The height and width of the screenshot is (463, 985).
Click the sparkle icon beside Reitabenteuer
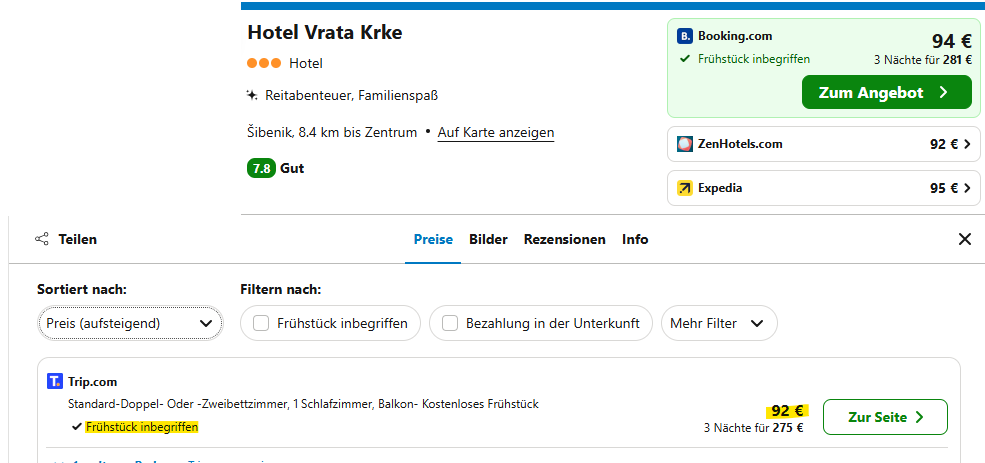(252, 96)
